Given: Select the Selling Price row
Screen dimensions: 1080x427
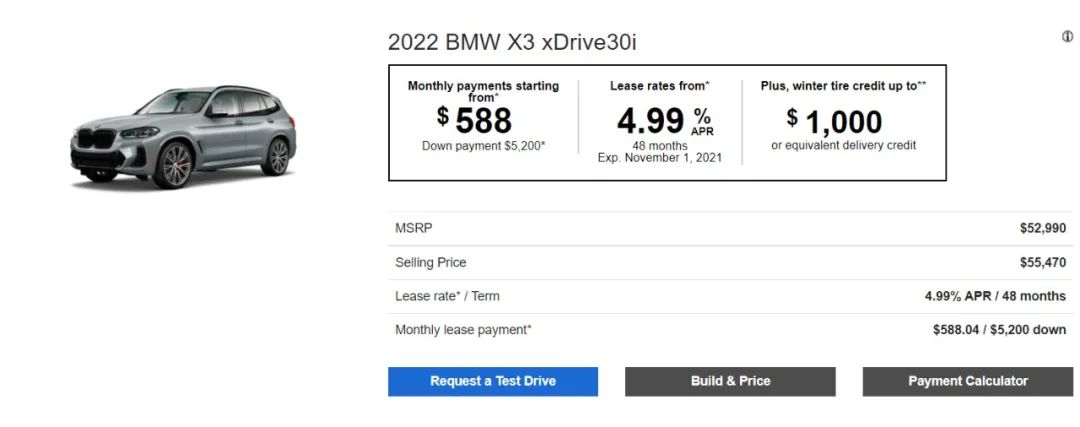Looking at the screenshot, I should click(730, 262).
